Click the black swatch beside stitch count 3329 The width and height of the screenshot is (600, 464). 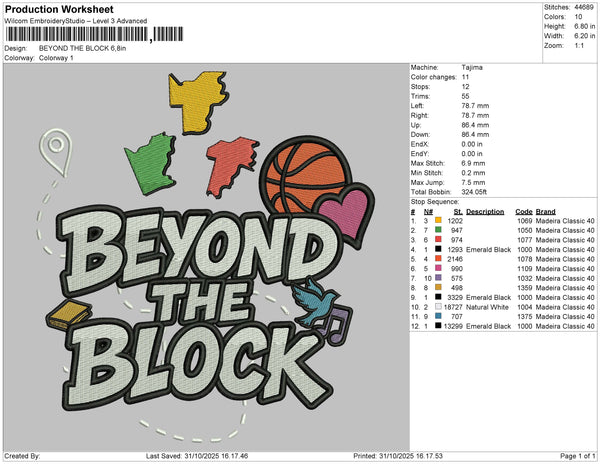pyautogui.click(x=438, y=297)
